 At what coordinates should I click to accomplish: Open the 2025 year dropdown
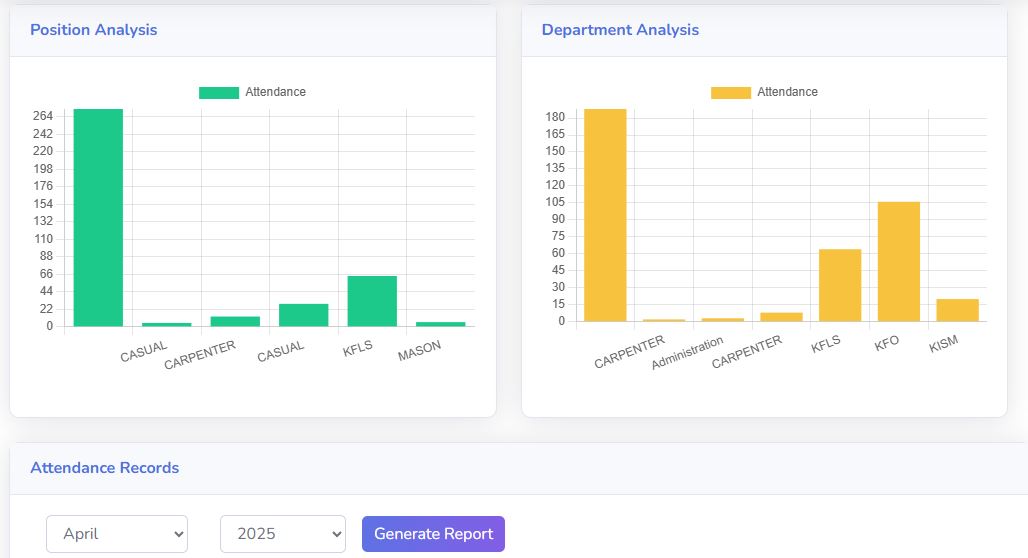point(282,534)
